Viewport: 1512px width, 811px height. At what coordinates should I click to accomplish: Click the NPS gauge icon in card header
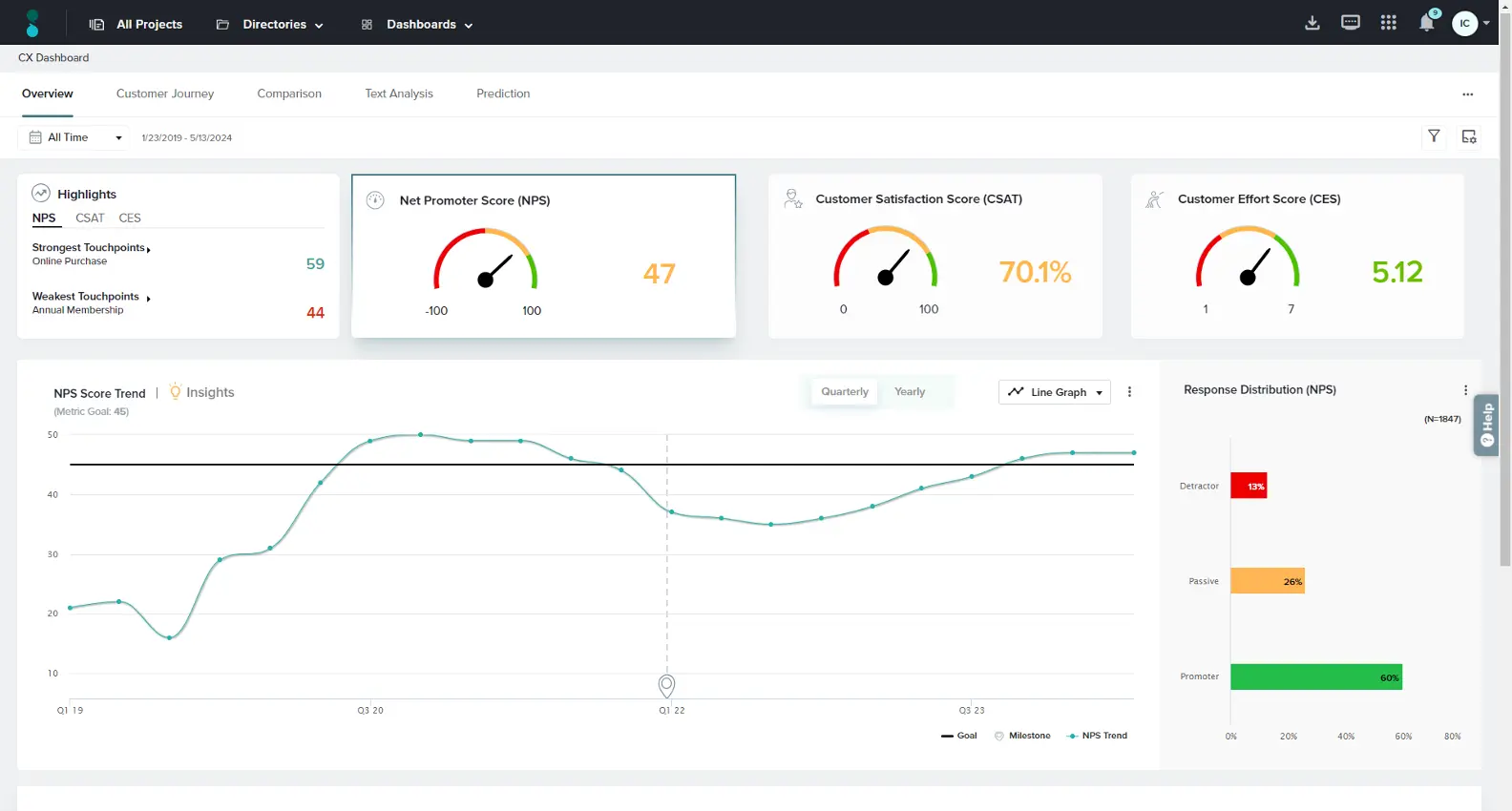click(x=376, y=199)
